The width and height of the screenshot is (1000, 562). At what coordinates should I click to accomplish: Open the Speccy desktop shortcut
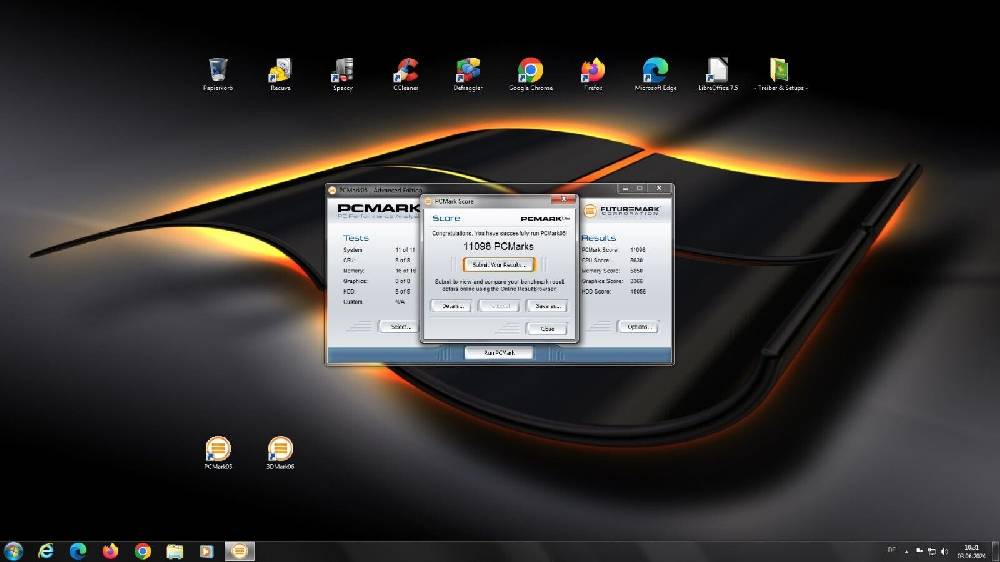tap(343, 74)
